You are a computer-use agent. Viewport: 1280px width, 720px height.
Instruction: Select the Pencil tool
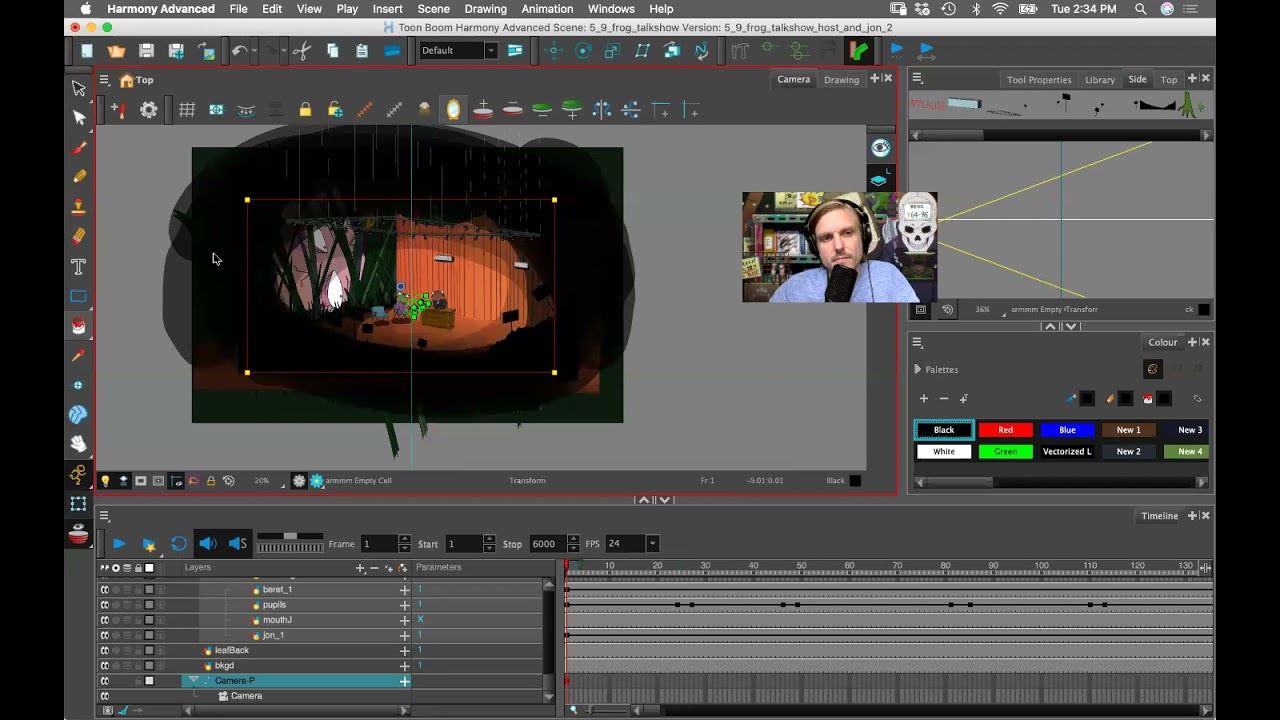tap(79, 177)
